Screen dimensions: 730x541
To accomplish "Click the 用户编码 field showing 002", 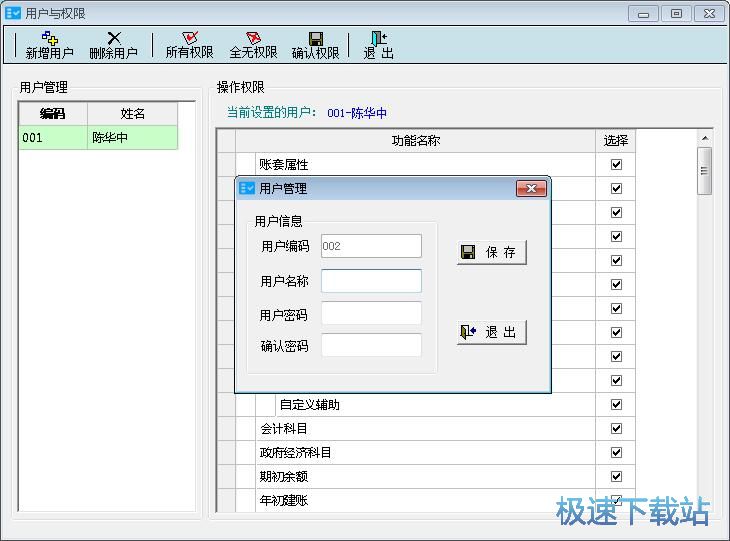I will tap(372, 246).
